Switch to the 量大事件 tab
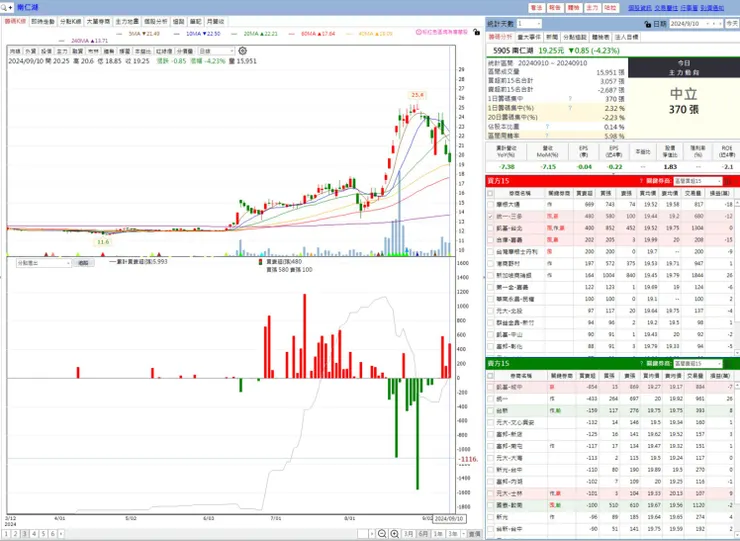The image size is (740, 541). pyautogui.click(x=529, y=37)
